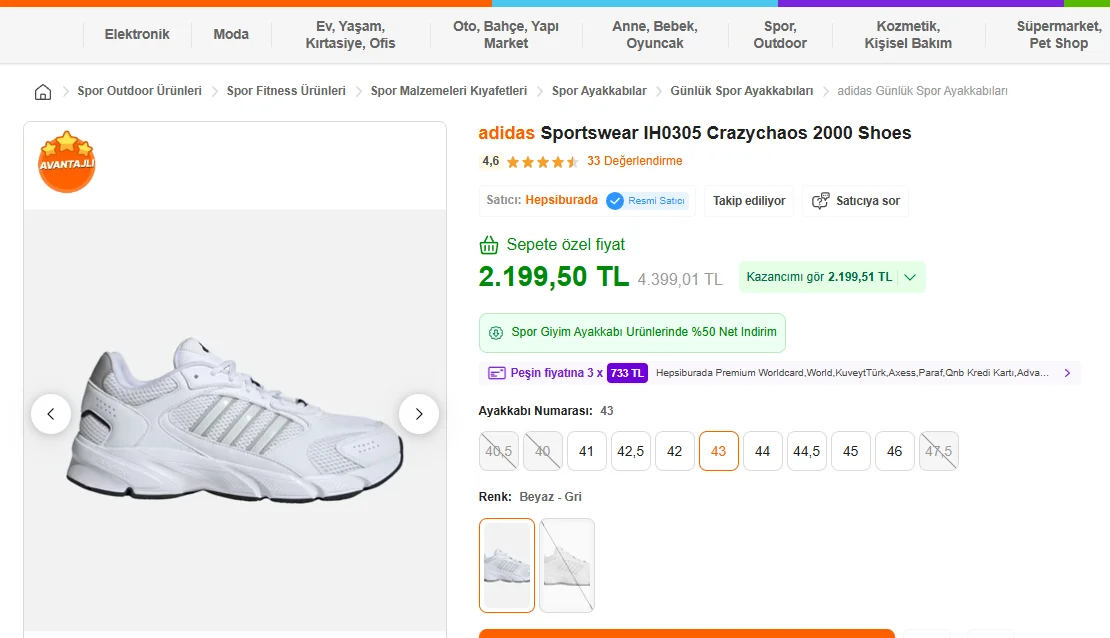Viewport: 1110px width, 638px height.
Task: Click the net indirim campaign icon
Action: coord(496,332)
